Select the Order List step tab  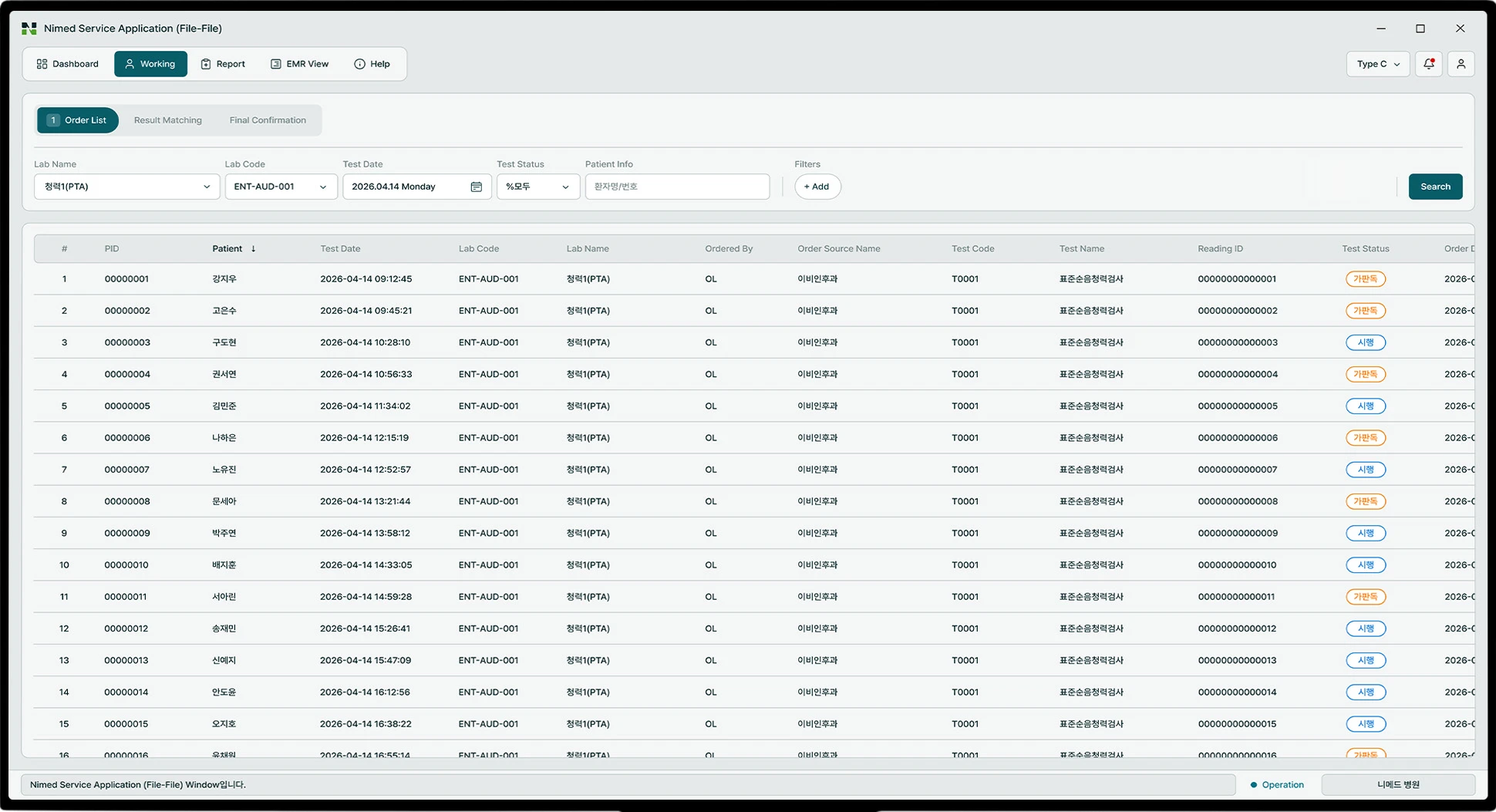(78, 120)
